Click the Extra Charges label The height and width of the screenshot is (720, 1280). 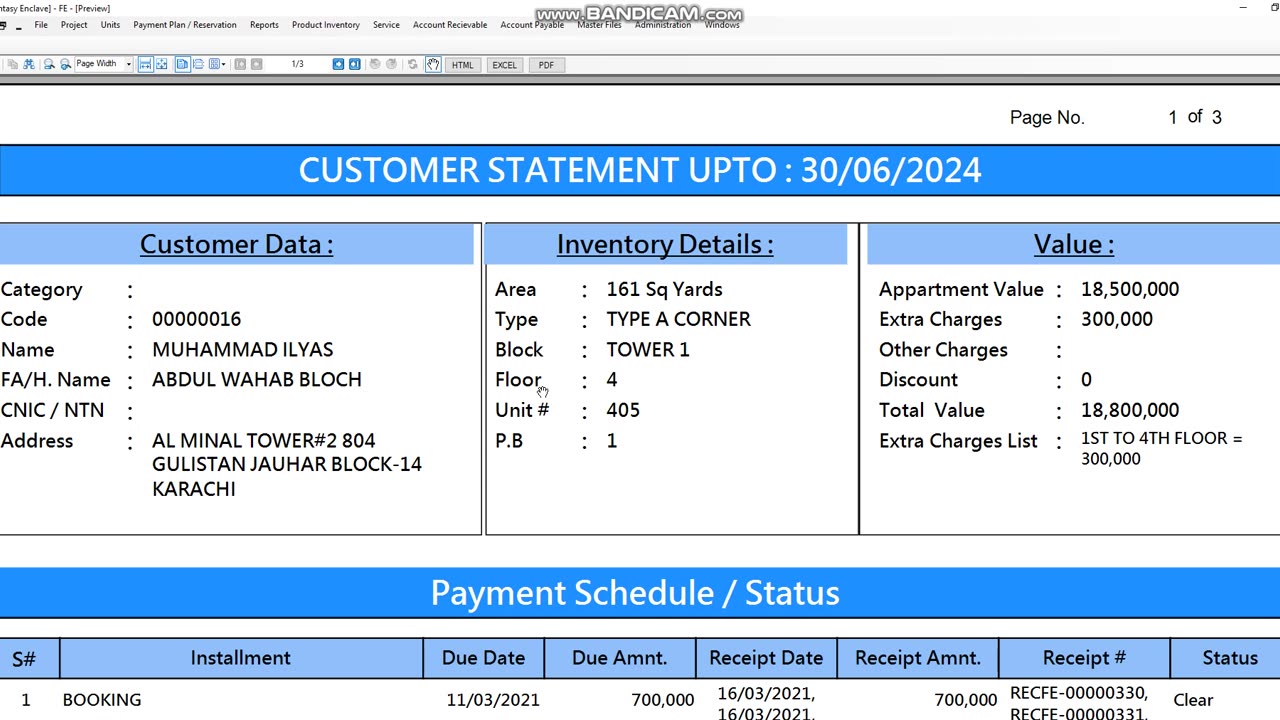click(940, 319)
